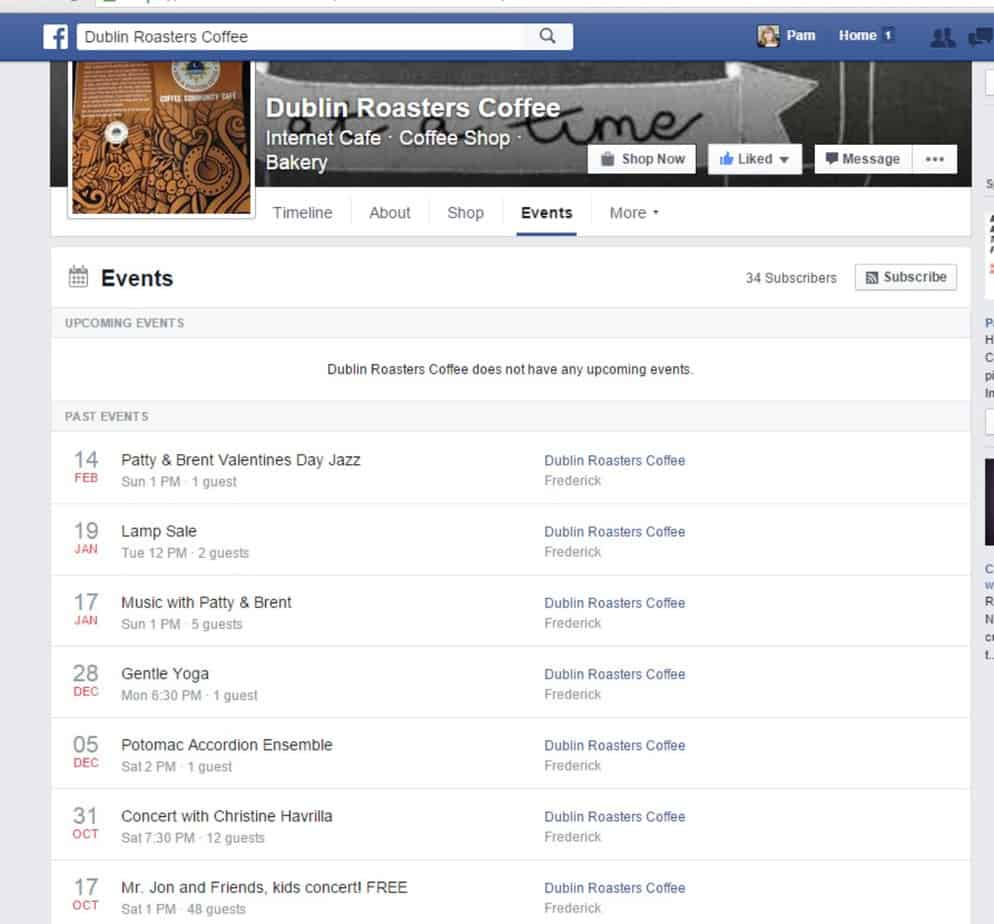994x924 pixels.
Task: Open the Dublin Roasters Coffee page title
Action: pos(413,108)
